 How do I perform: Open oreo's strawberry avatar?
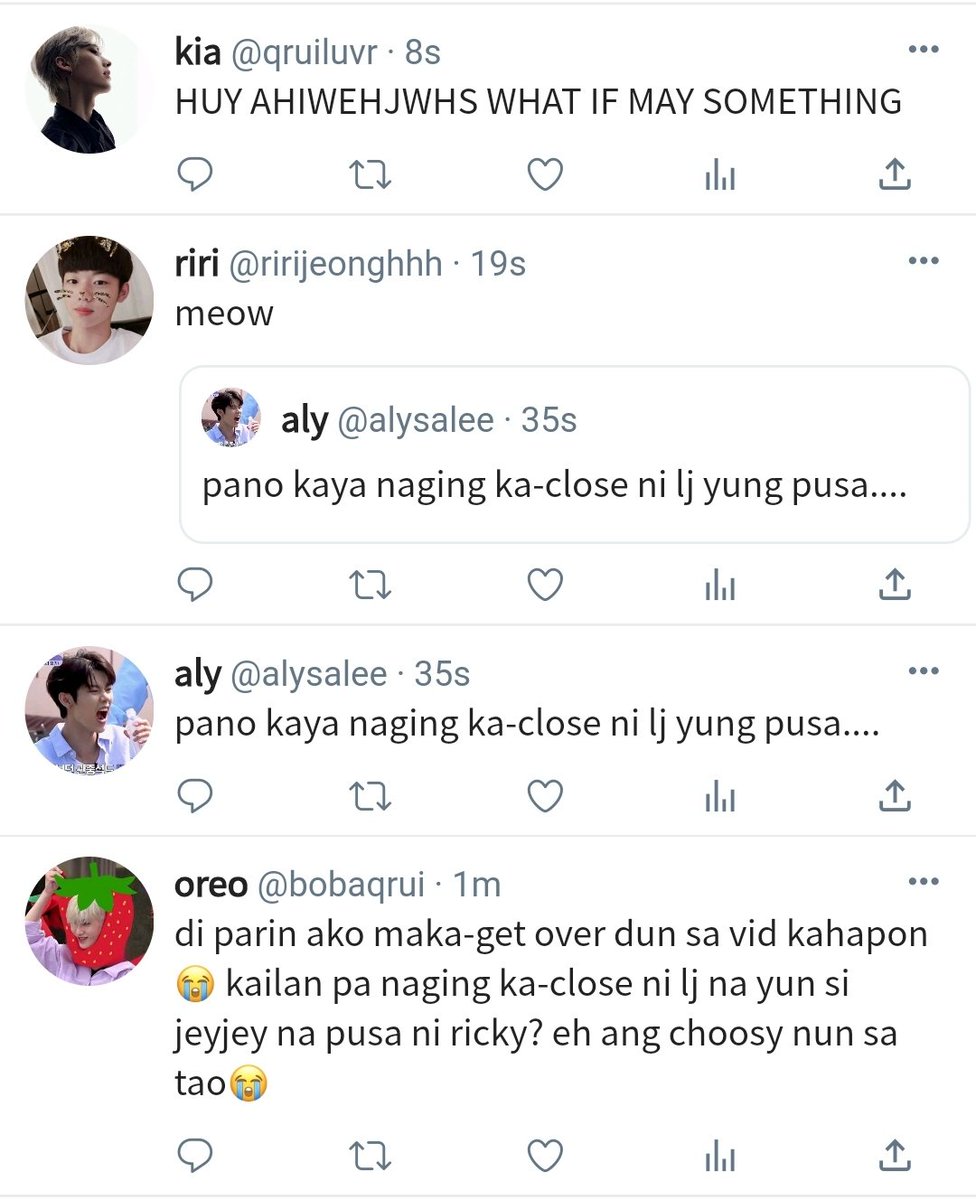[x=89, y=921]
